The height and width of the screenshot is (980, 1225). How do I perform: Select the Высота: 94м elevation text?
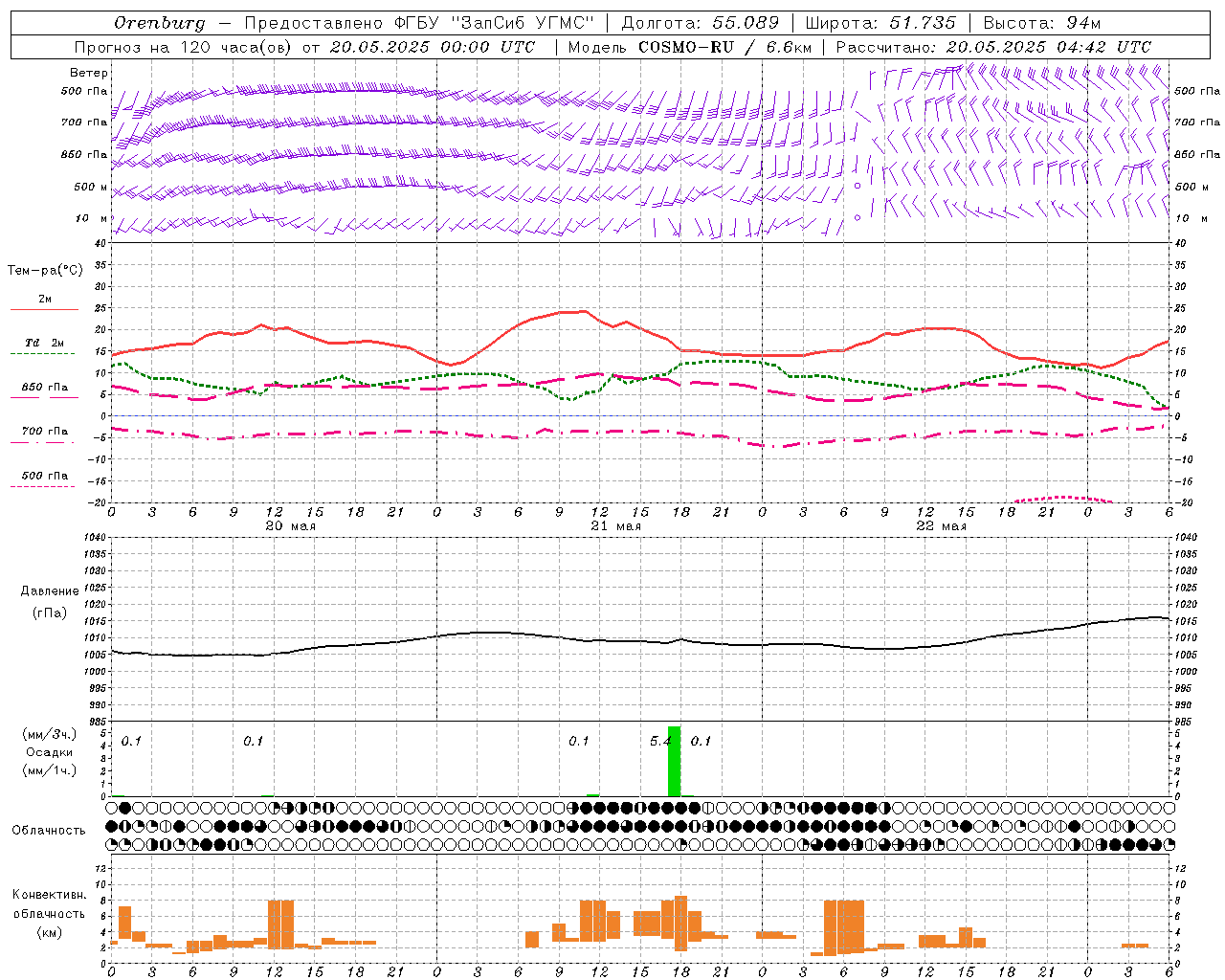(x=1042, y=23)
